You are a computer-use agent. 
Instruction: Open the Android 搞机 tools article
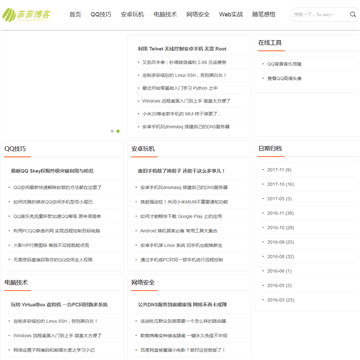point(179,231)
